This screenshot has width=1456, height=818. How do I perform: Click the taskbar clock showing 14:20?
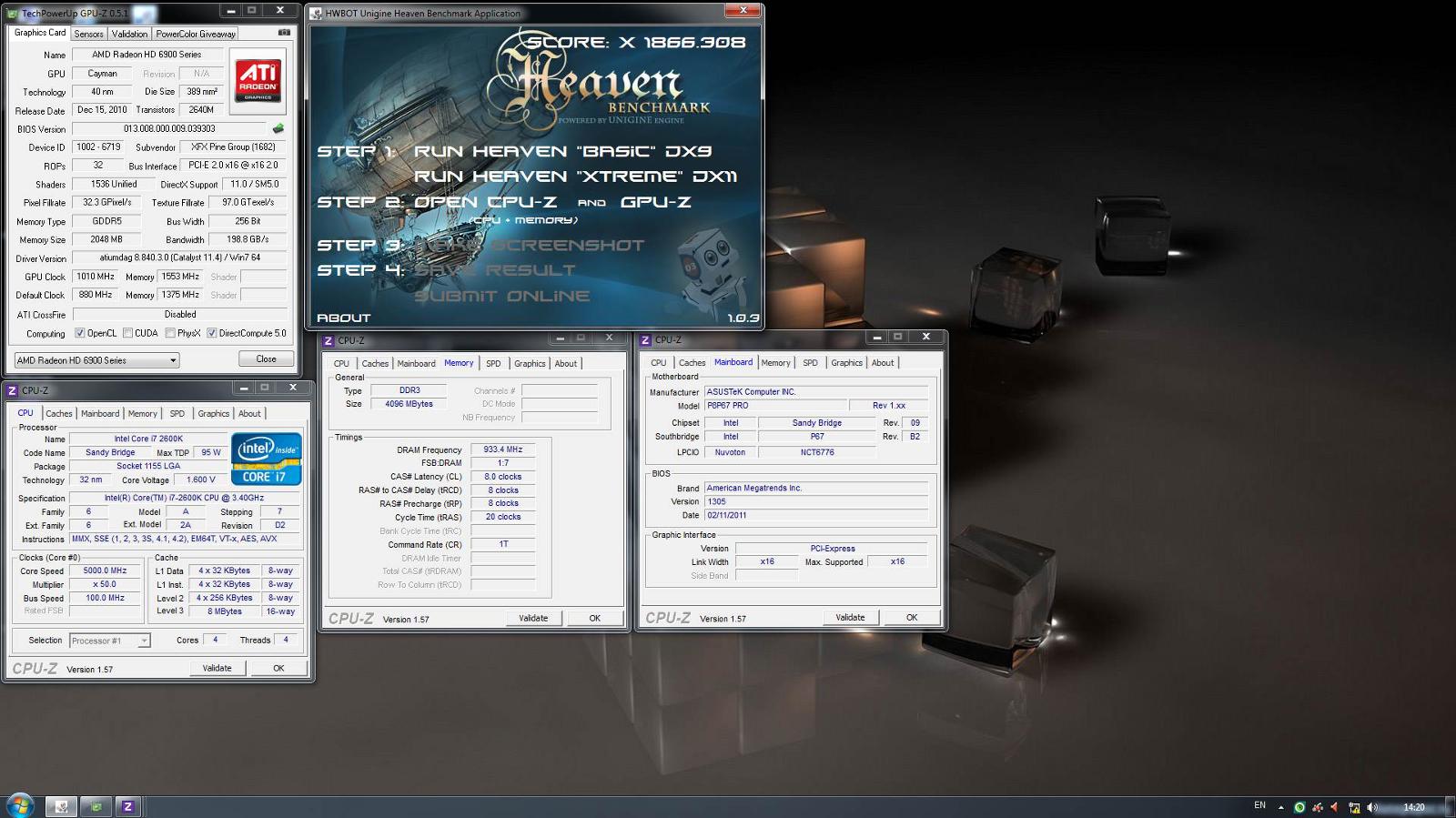point(1413,807)
